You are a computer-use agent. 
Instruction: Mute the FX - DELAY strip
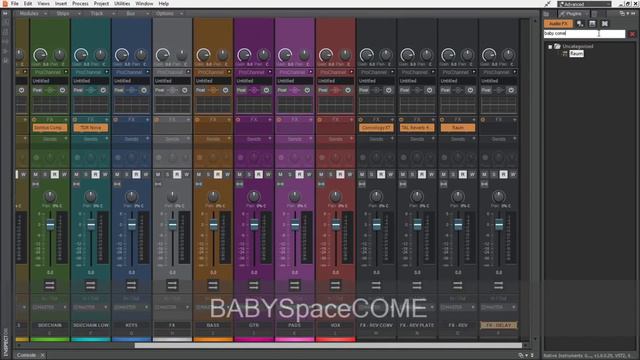[x=484, y=174]
